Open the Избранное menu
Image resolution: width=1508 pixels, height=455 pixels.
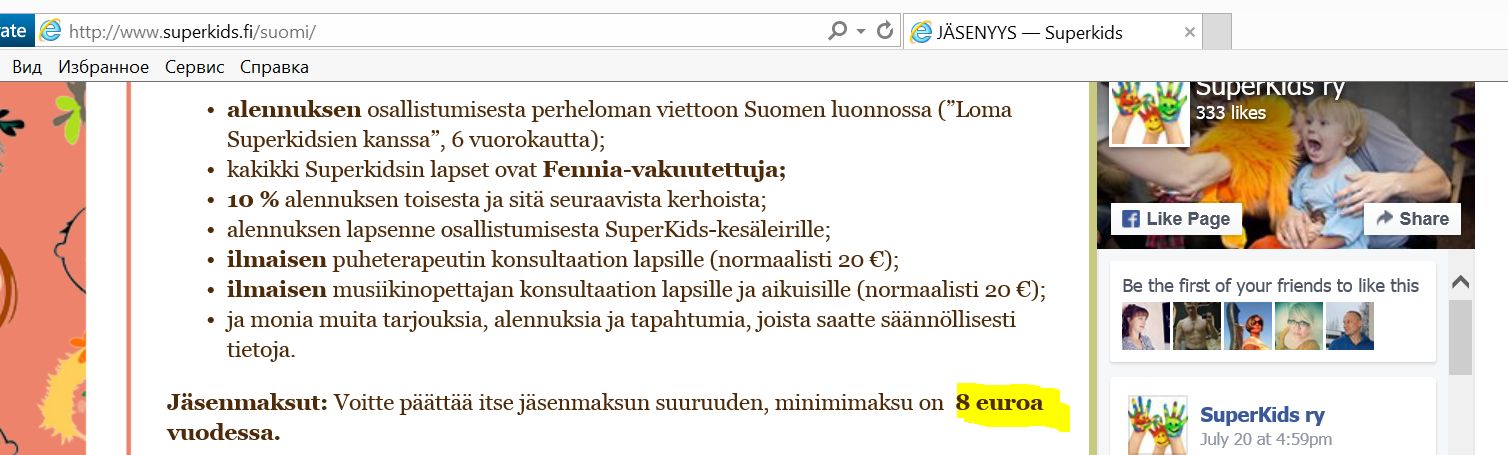point(104,67)
